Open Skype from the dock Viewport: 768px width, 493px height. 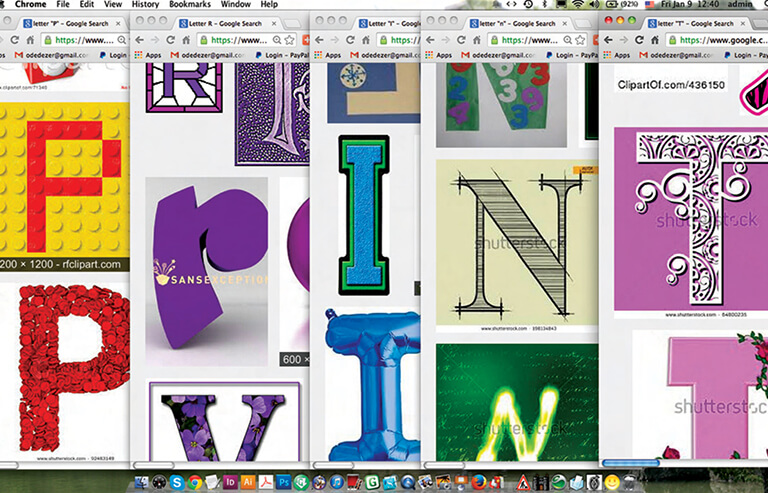click(x=176, y=482)
